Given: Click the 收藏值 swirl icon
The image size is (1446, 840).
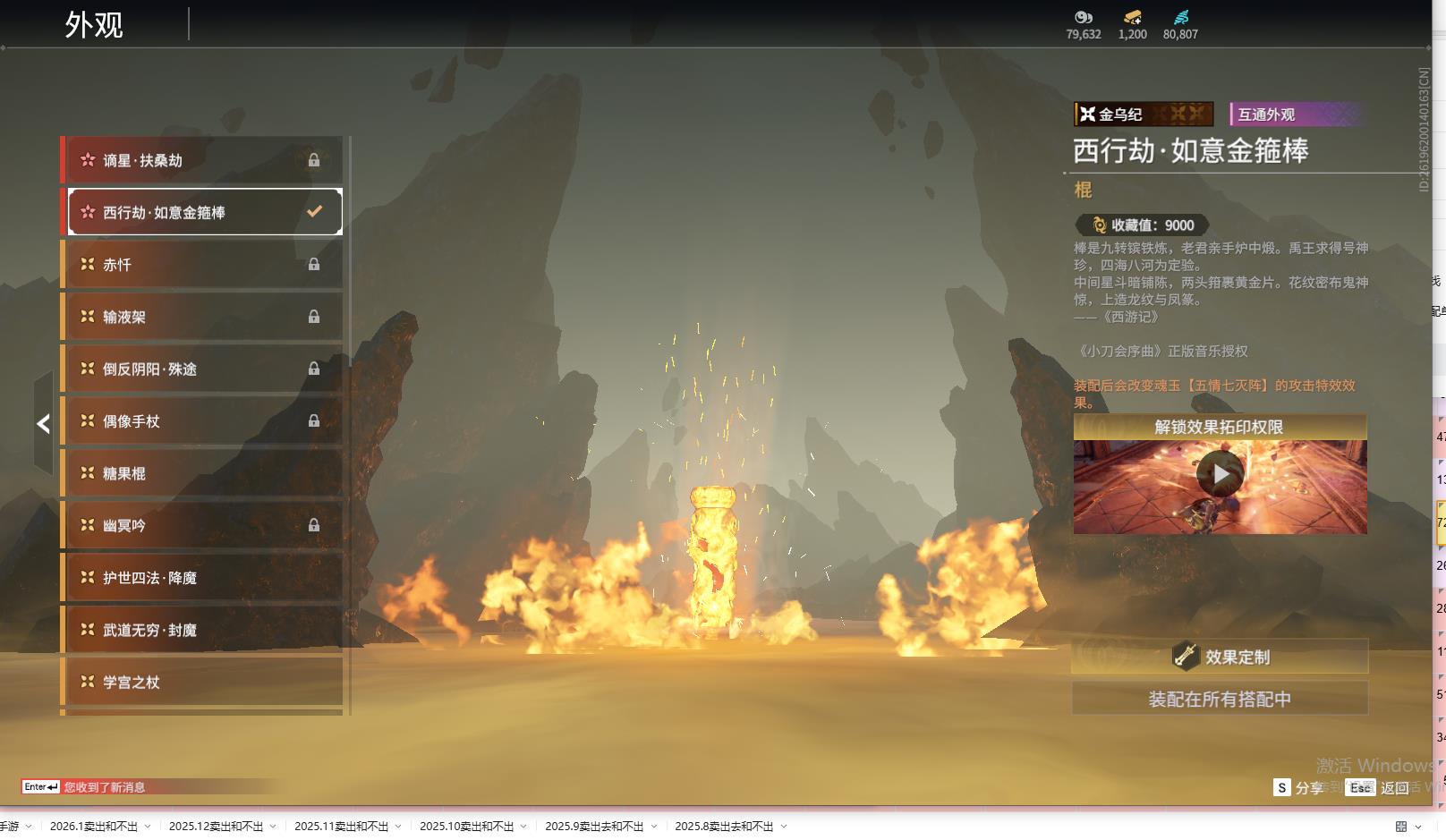Looking at the screenshot, I should pos(1099,225).
